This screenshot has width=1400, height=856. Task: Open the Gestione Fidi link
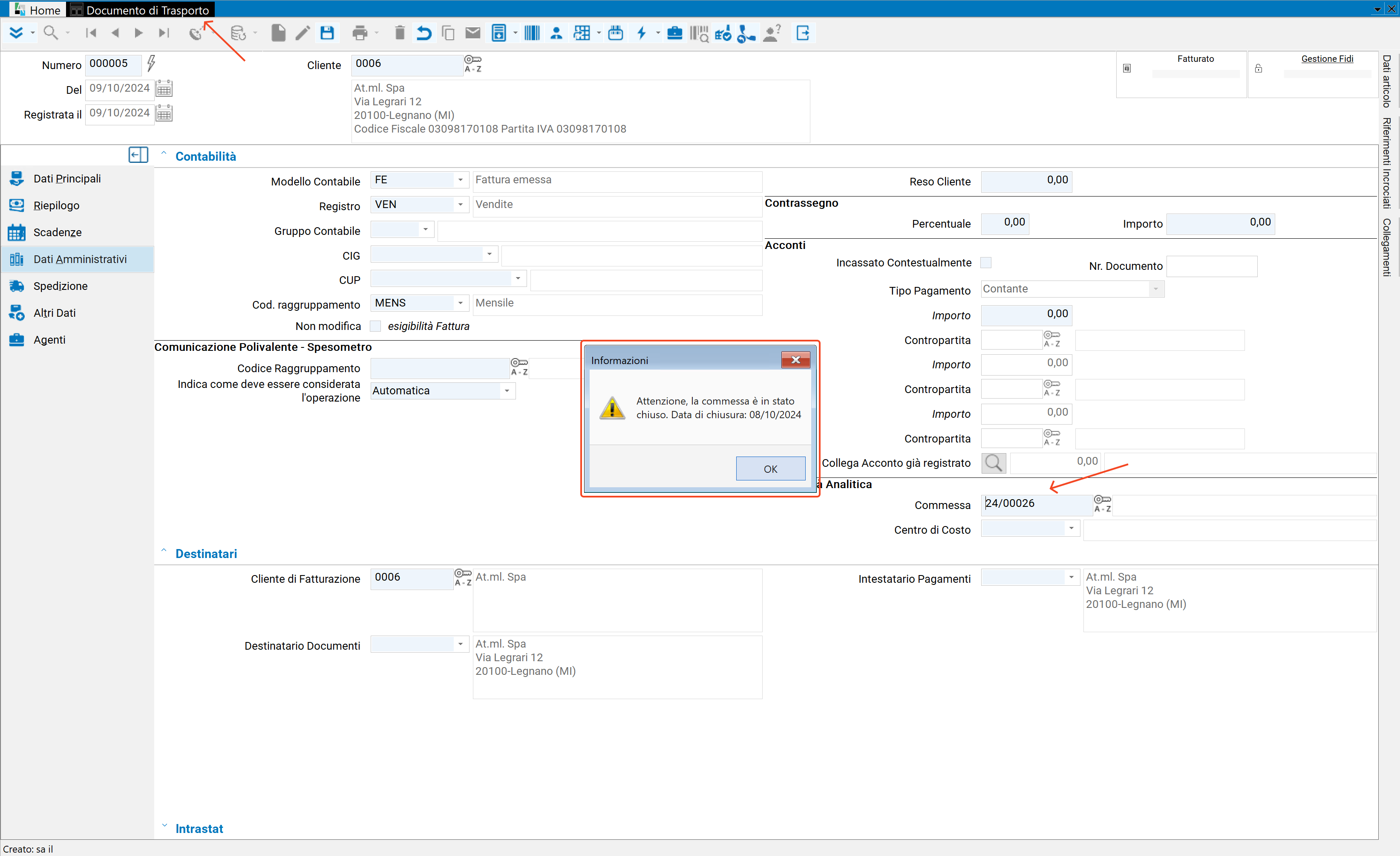click(x=1327, y=58)
